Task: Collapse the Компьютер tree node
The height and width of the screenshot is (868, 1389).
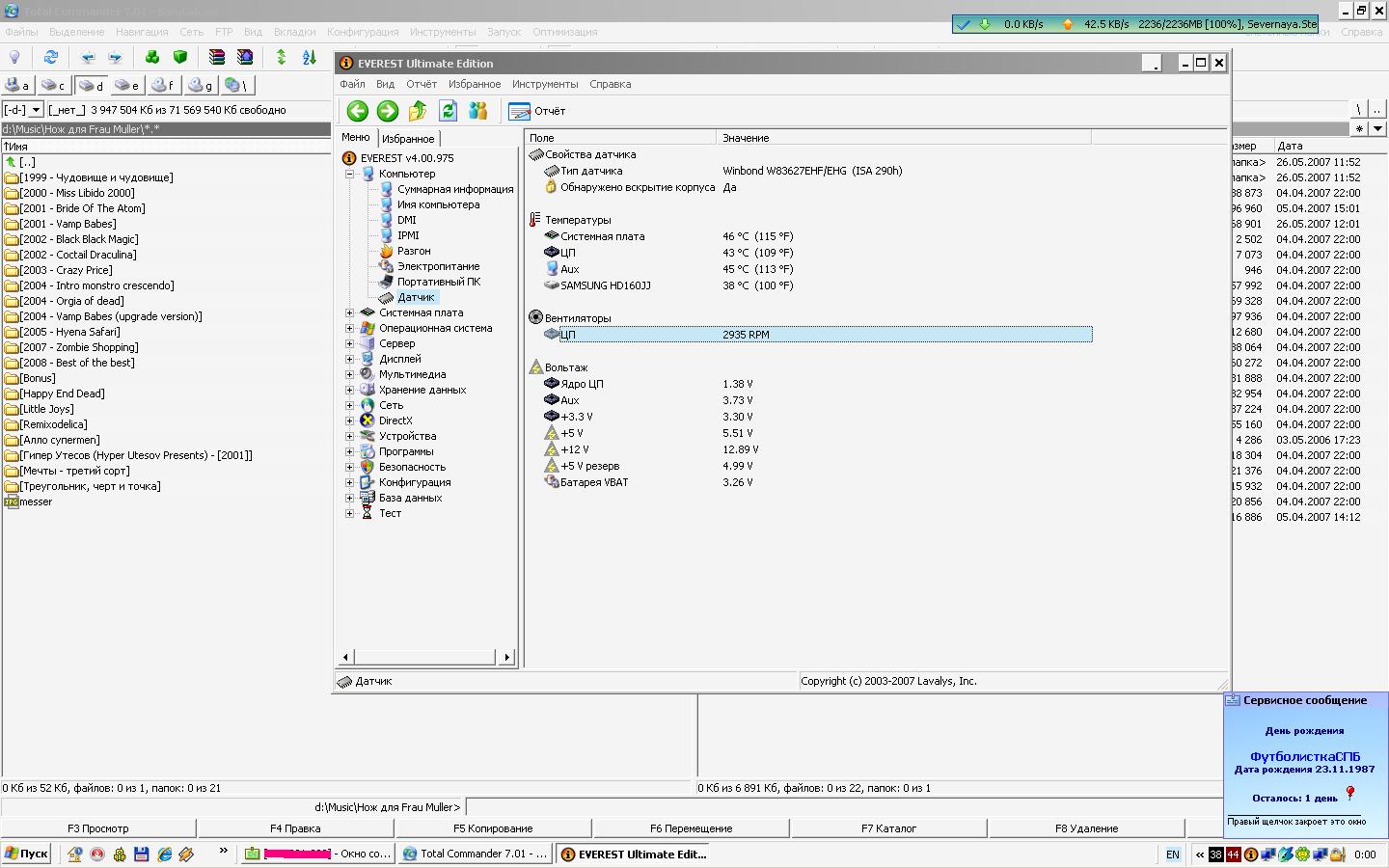Action: click(x=349, y=174)
